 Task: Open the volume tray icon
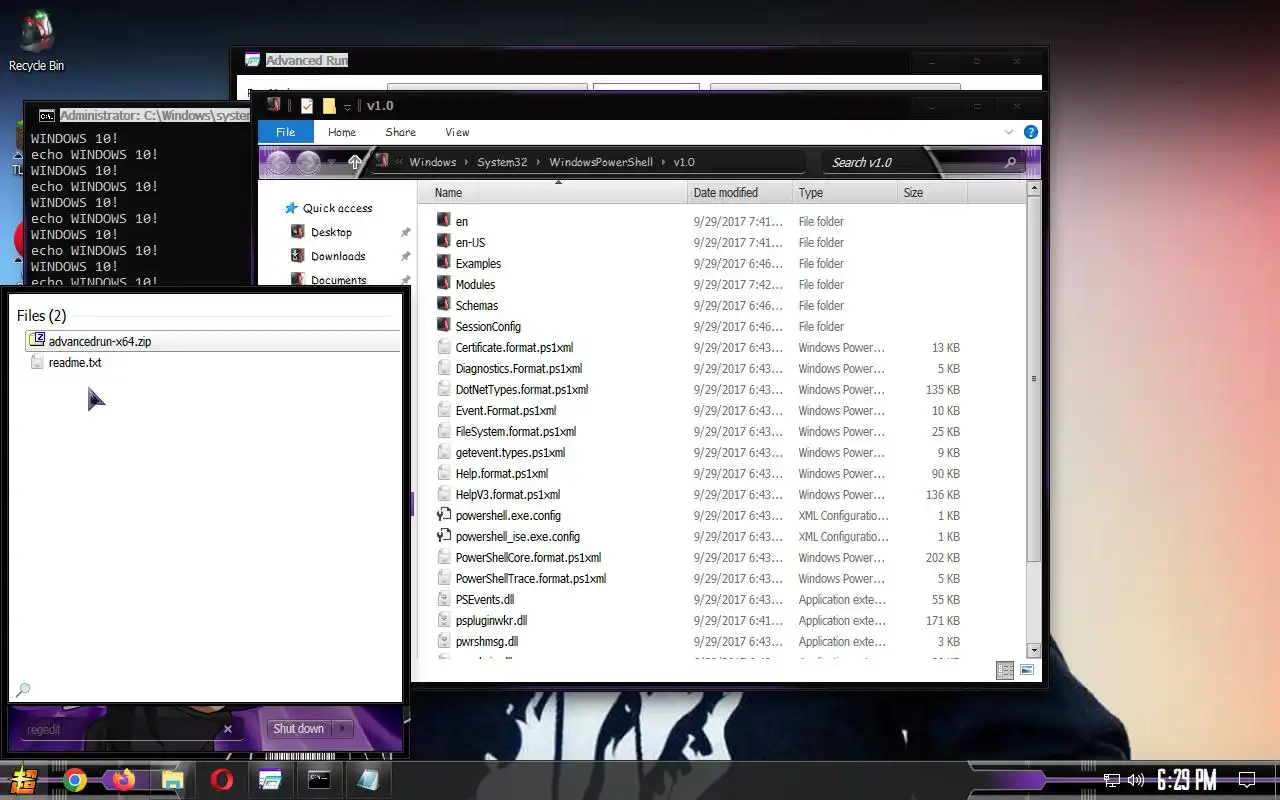pos(1135,780)
